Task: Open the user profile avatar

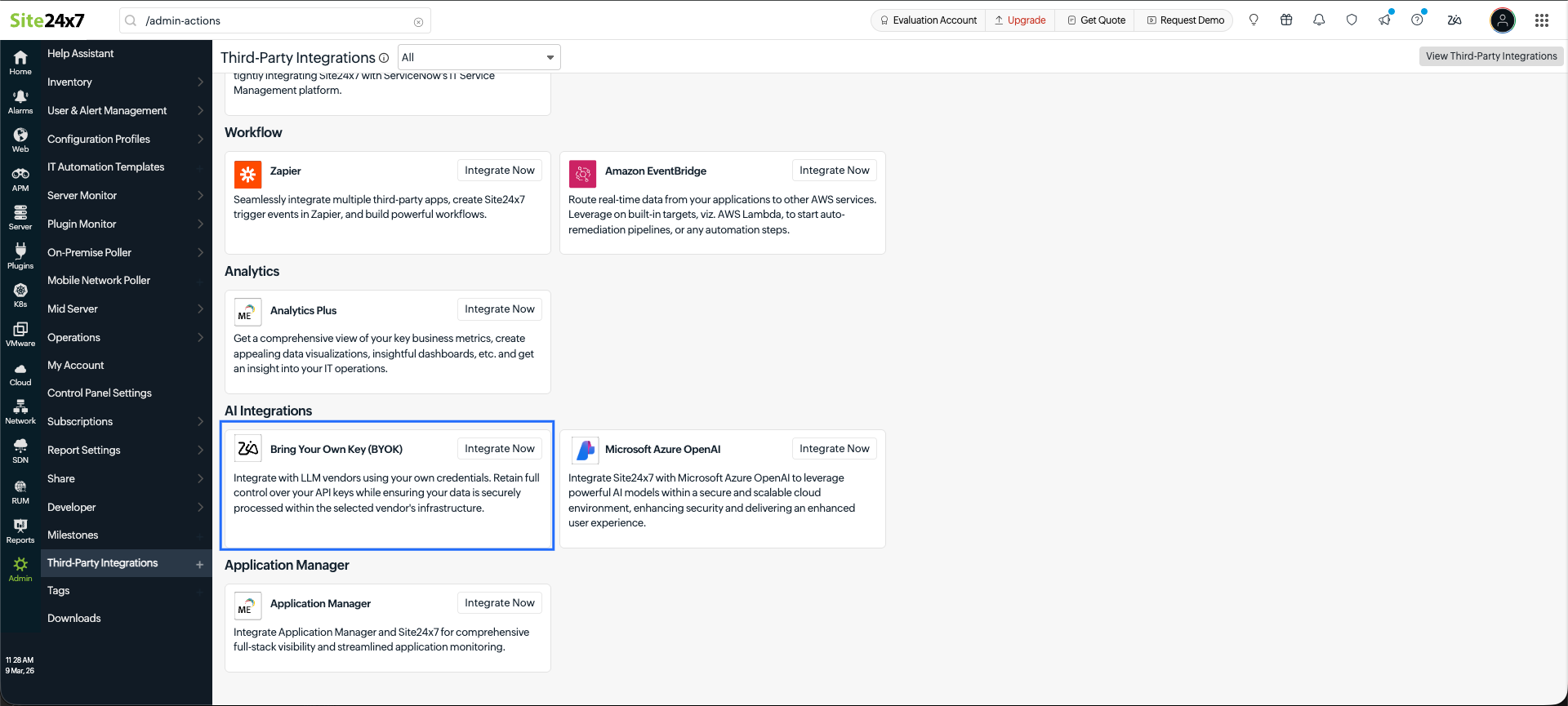Action: click(x=1503, y=20)
